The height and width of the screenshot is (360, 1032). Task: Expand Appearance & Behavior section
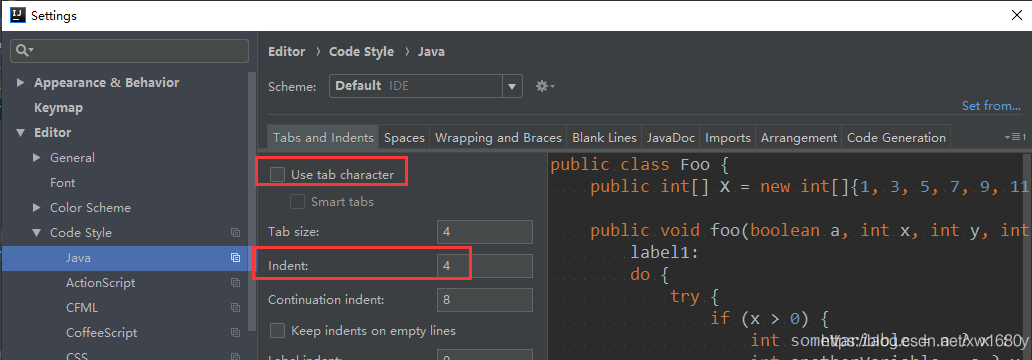coord(21,83)
